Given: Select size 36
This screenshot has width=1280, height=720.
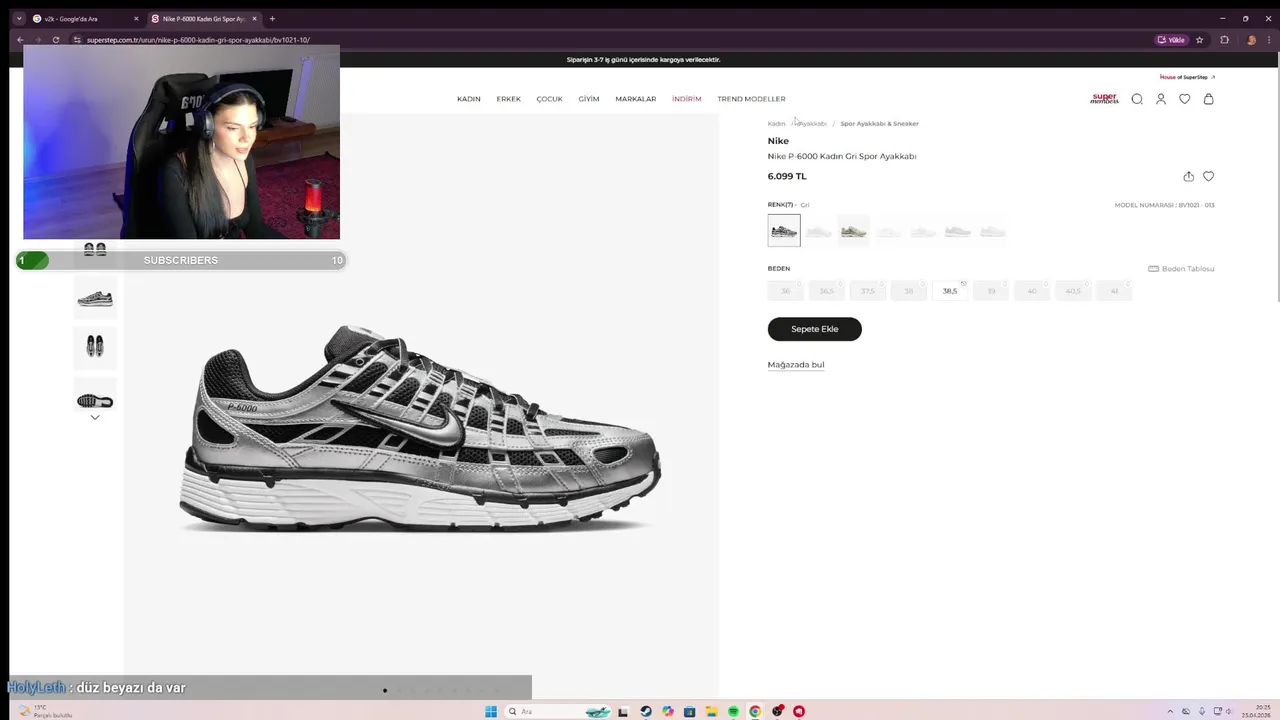Looking at the screenshot, I should click(x=786, y=291).
